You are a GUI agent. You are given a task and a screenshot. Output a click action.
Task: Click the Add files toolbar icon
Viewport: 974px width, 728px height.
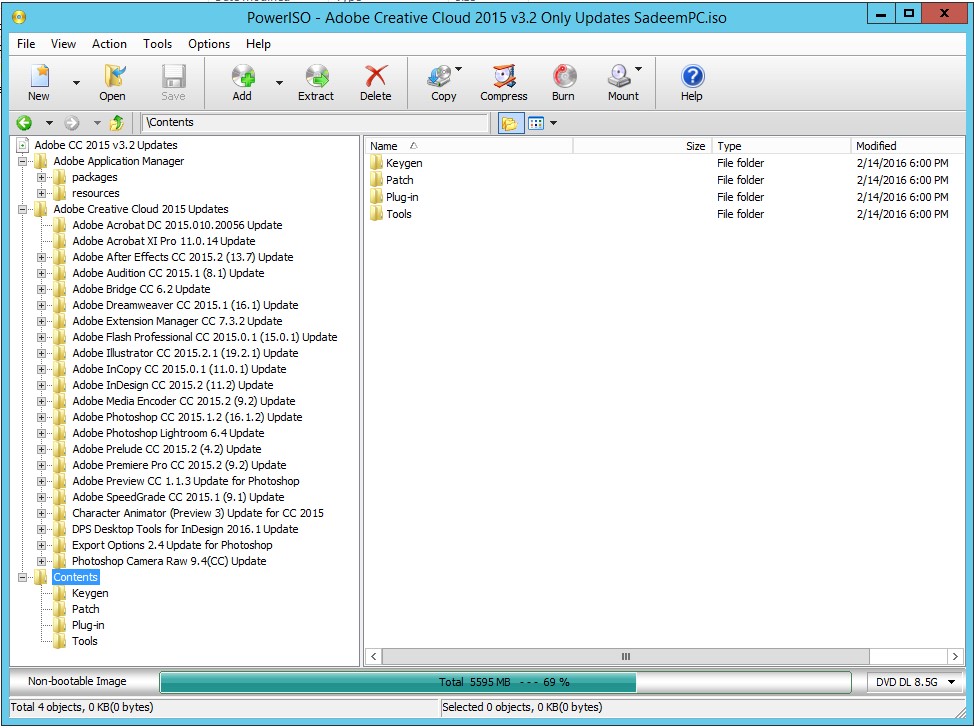point(243,76)
